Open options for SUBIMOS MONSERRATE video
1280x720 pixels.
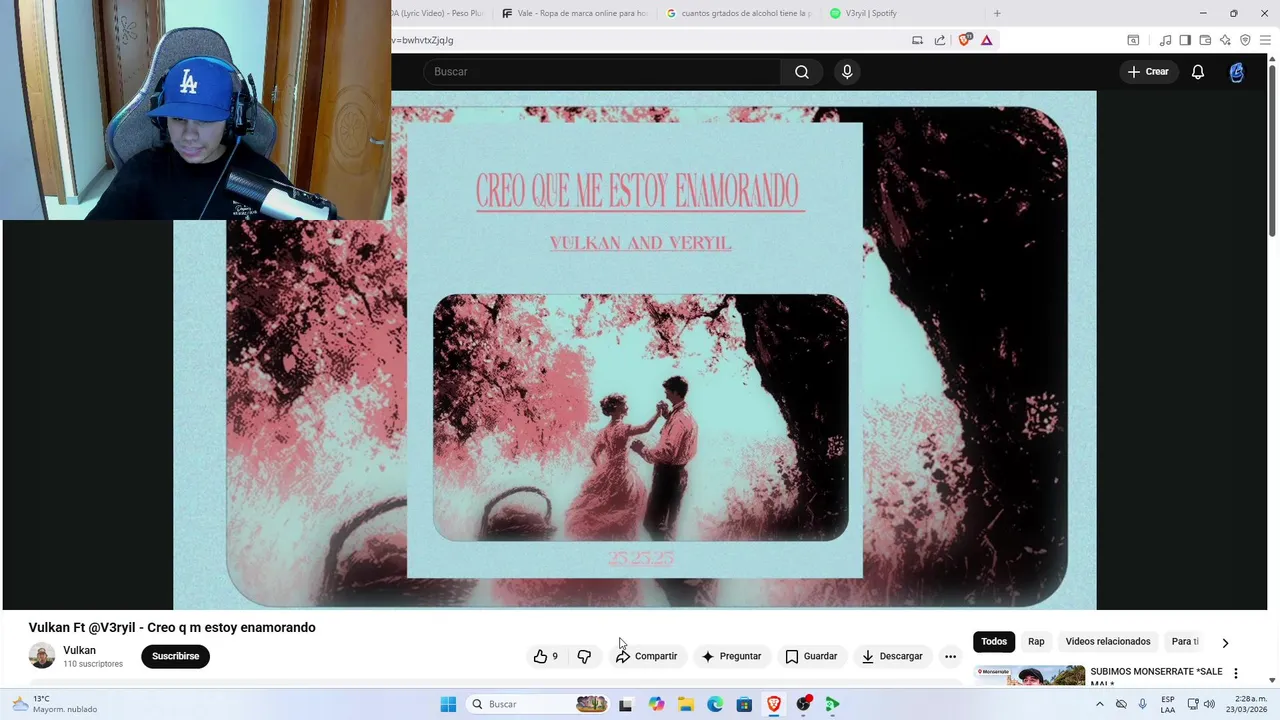point(1235,673)
